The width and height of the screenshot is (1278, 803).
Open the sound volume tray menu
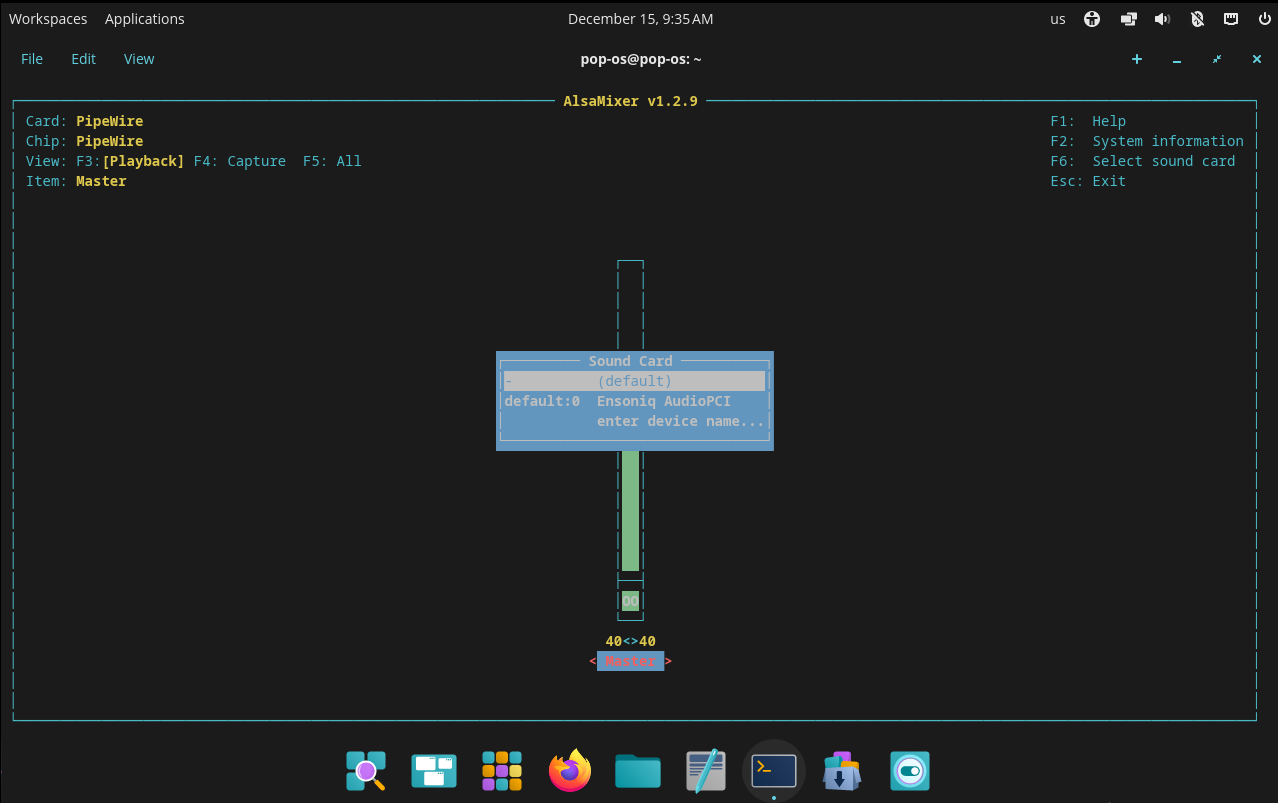1162,19
